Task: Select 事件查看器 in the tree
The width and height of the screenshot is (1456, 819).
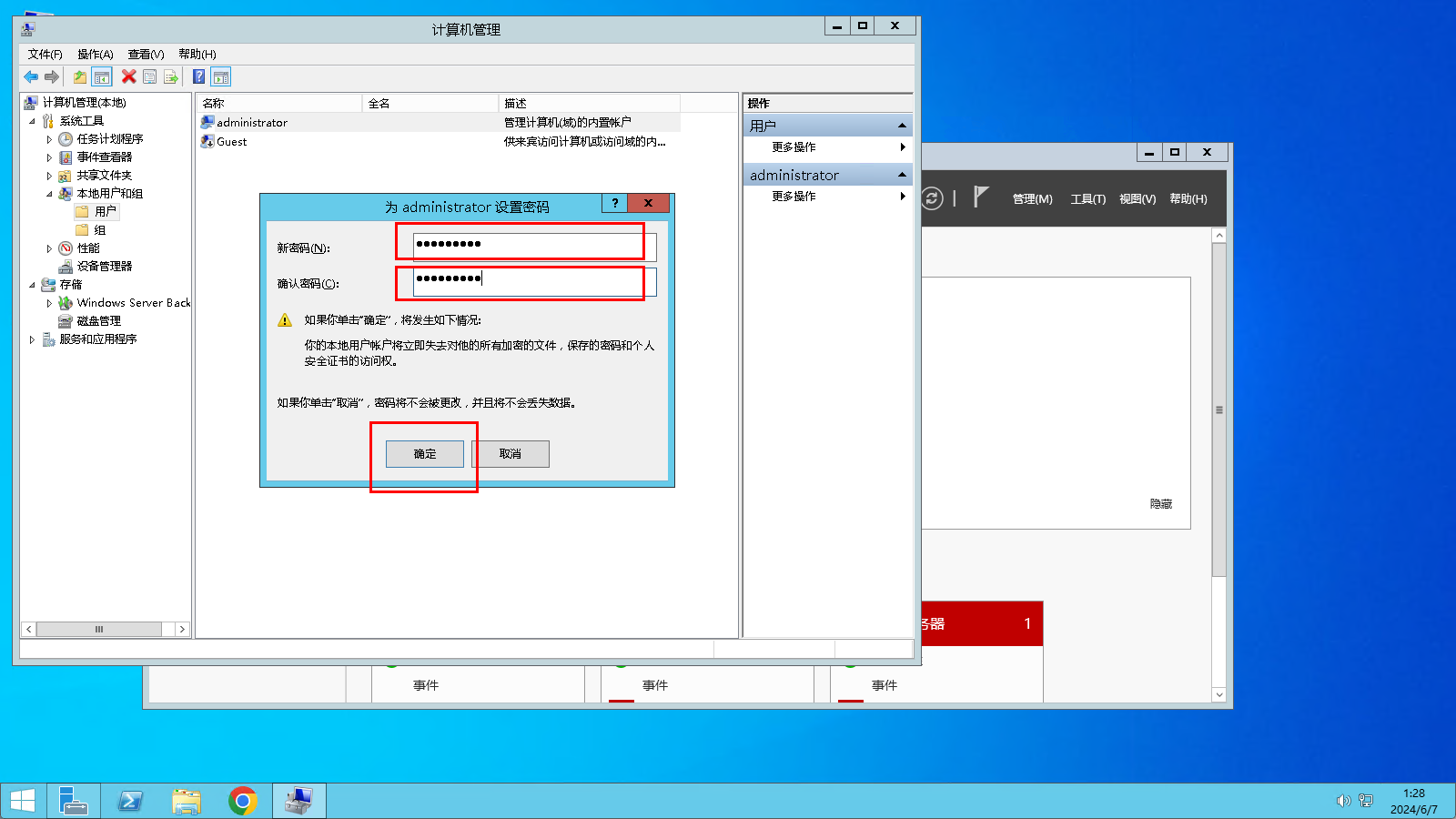Action: click(105, 157)
